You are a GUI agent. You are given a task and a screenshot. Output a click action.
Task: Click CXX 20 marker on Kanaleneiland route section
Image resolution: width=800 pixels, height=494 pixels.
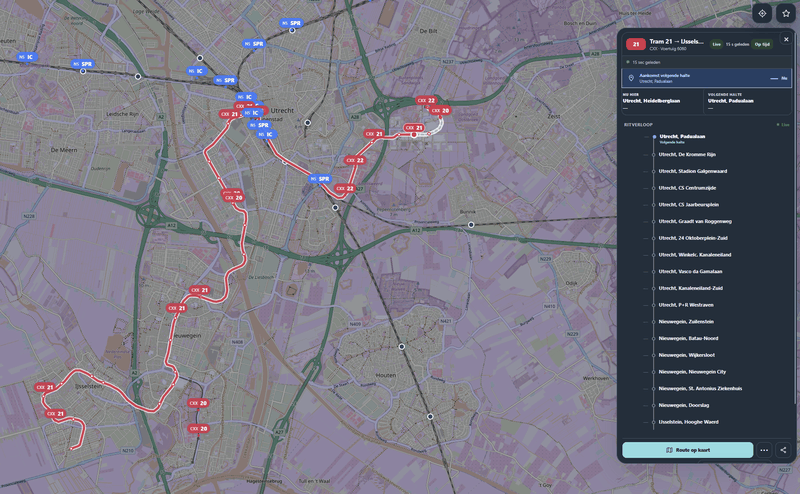[234, 197]
